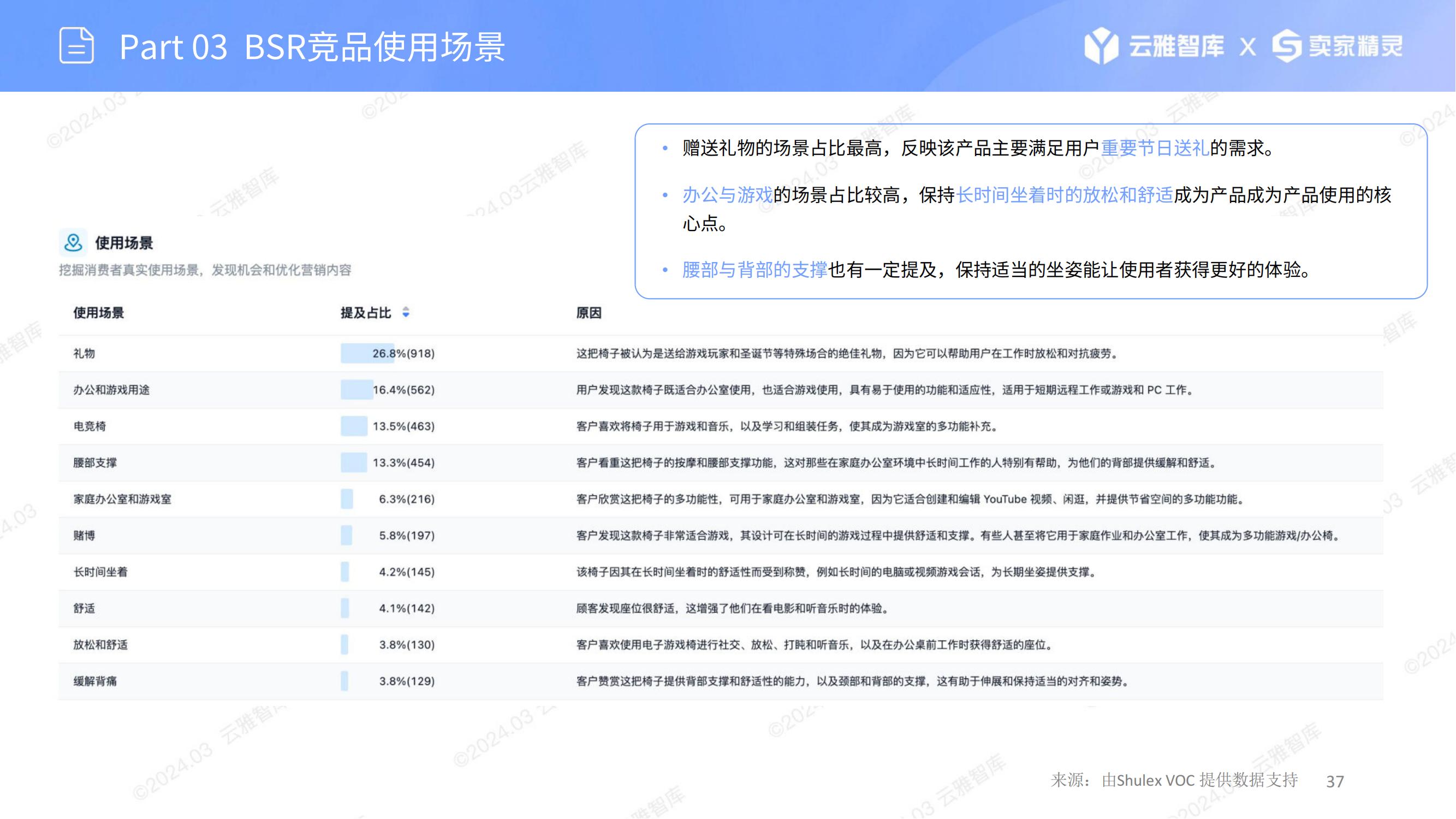The image size is (1456, 819).
Task: Select the 家庭办公室和游戏室 row label
Action: (x=122, y=499)
